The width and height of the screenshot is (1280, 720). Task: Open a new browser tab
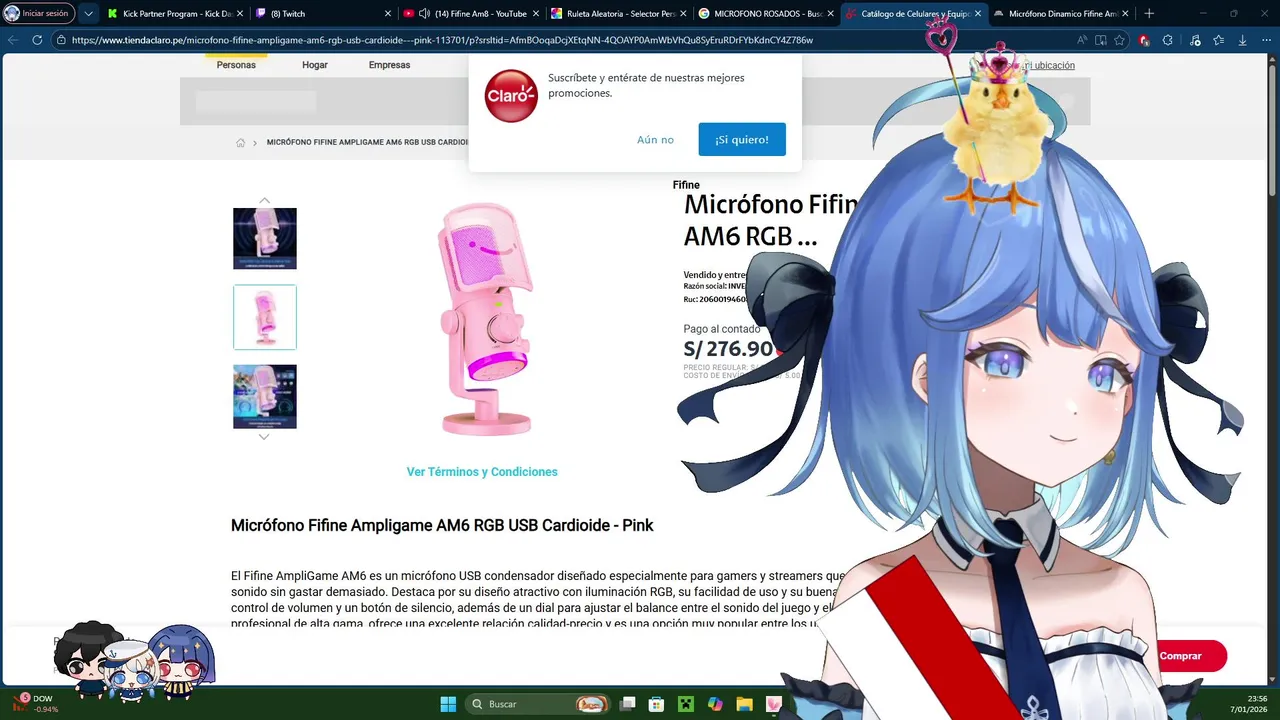(1149, 14)
